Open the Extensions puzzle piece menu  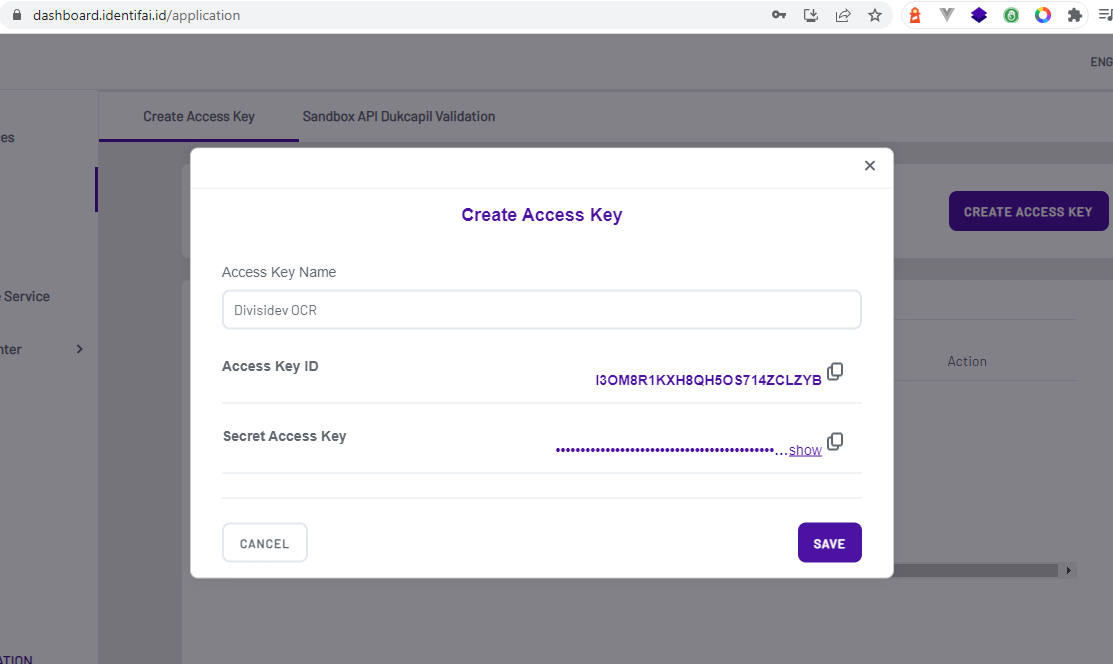click(1075, 15)
